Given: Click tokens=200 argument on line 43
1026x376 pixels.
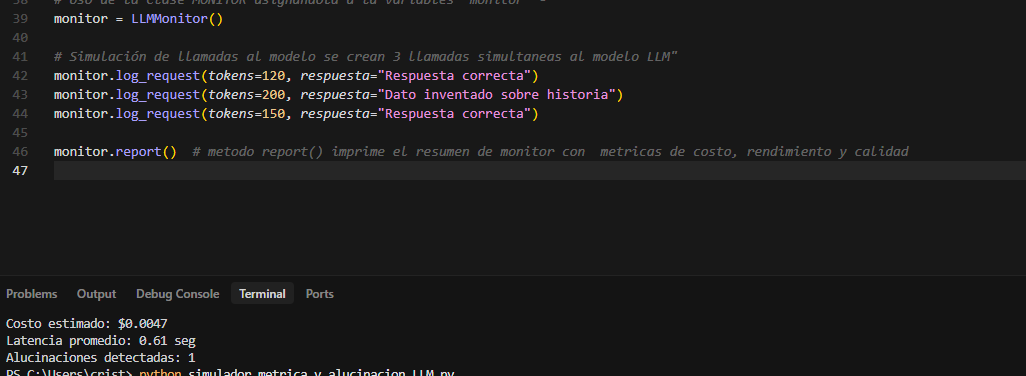Looking at the screenshot, I should [x=247, y=94].
